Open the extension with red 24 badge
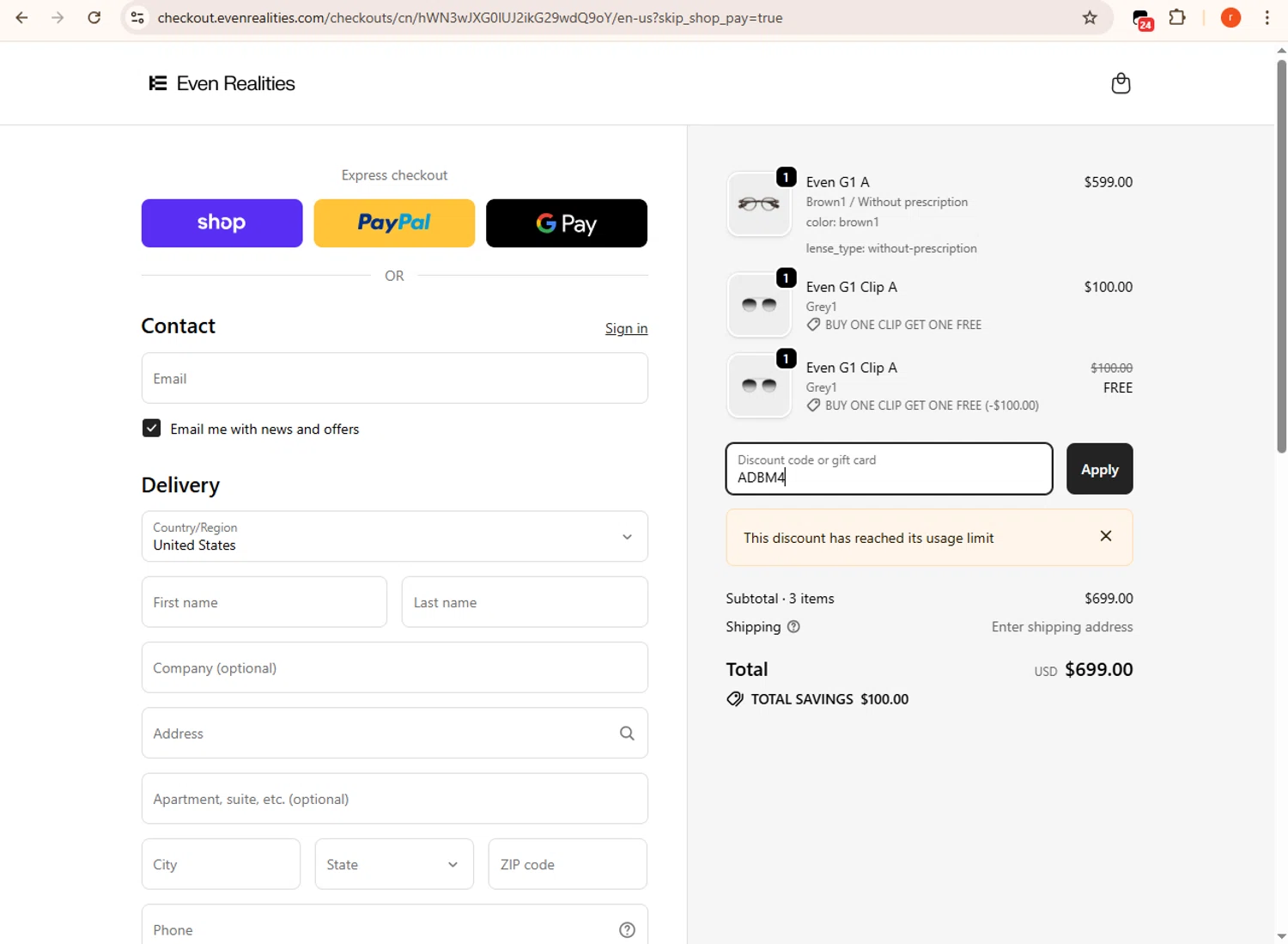This screenshot has width=1288, height=944. [1142, 19]
